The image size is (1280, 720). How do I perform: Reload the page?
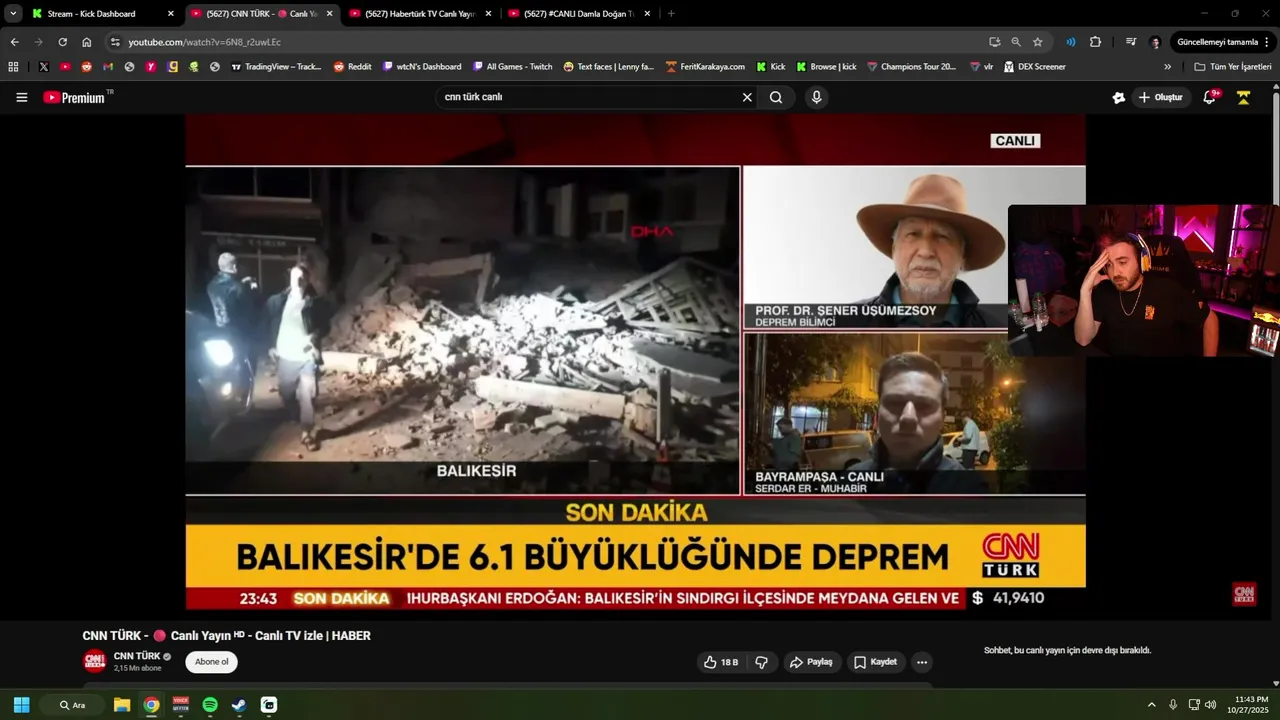pos(62,42)
